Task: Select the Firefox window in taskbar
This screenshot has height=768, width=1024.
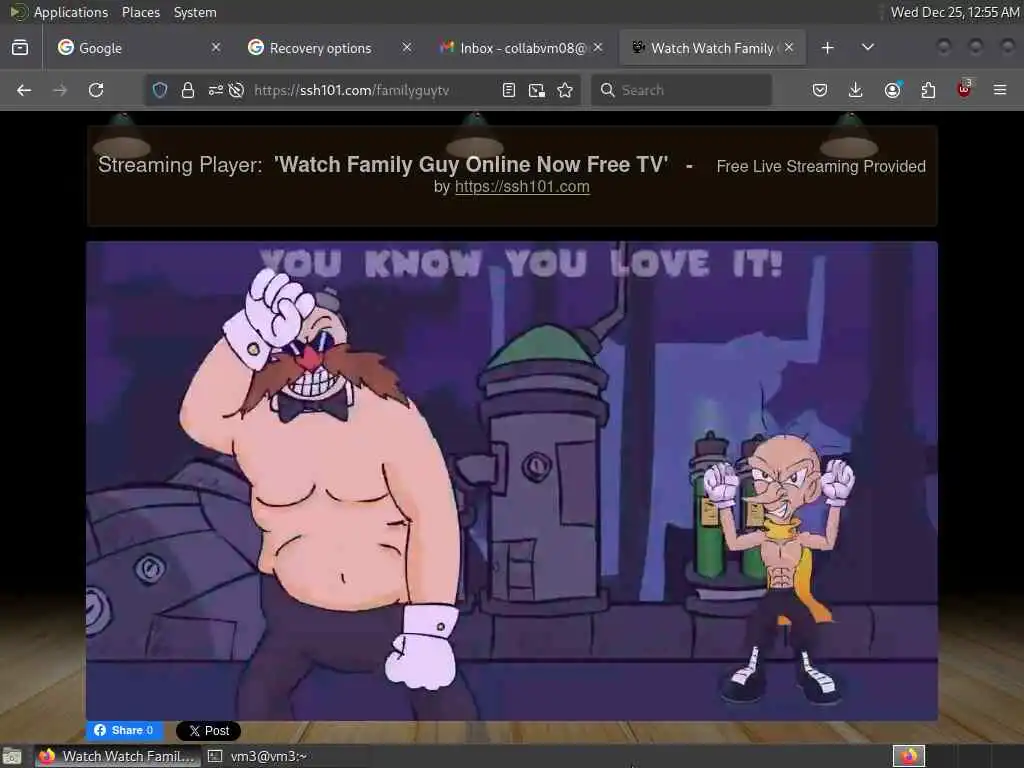Action: (118, 756)
